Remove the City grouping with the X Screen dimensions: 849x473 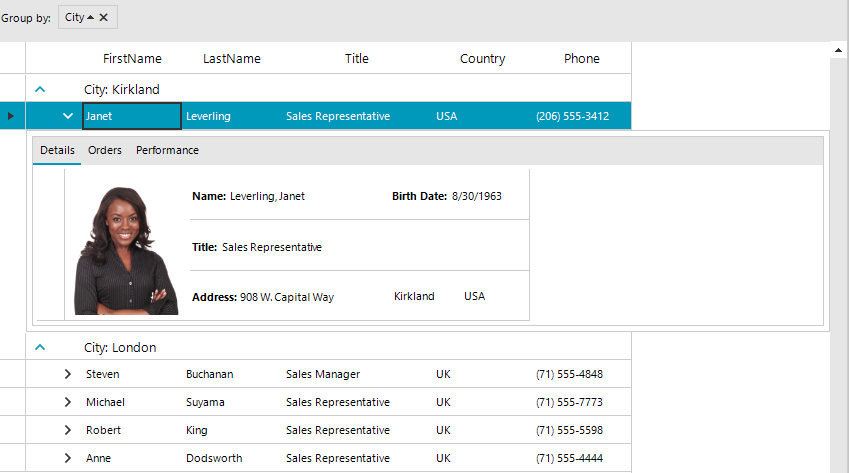(x=103, y=17)
